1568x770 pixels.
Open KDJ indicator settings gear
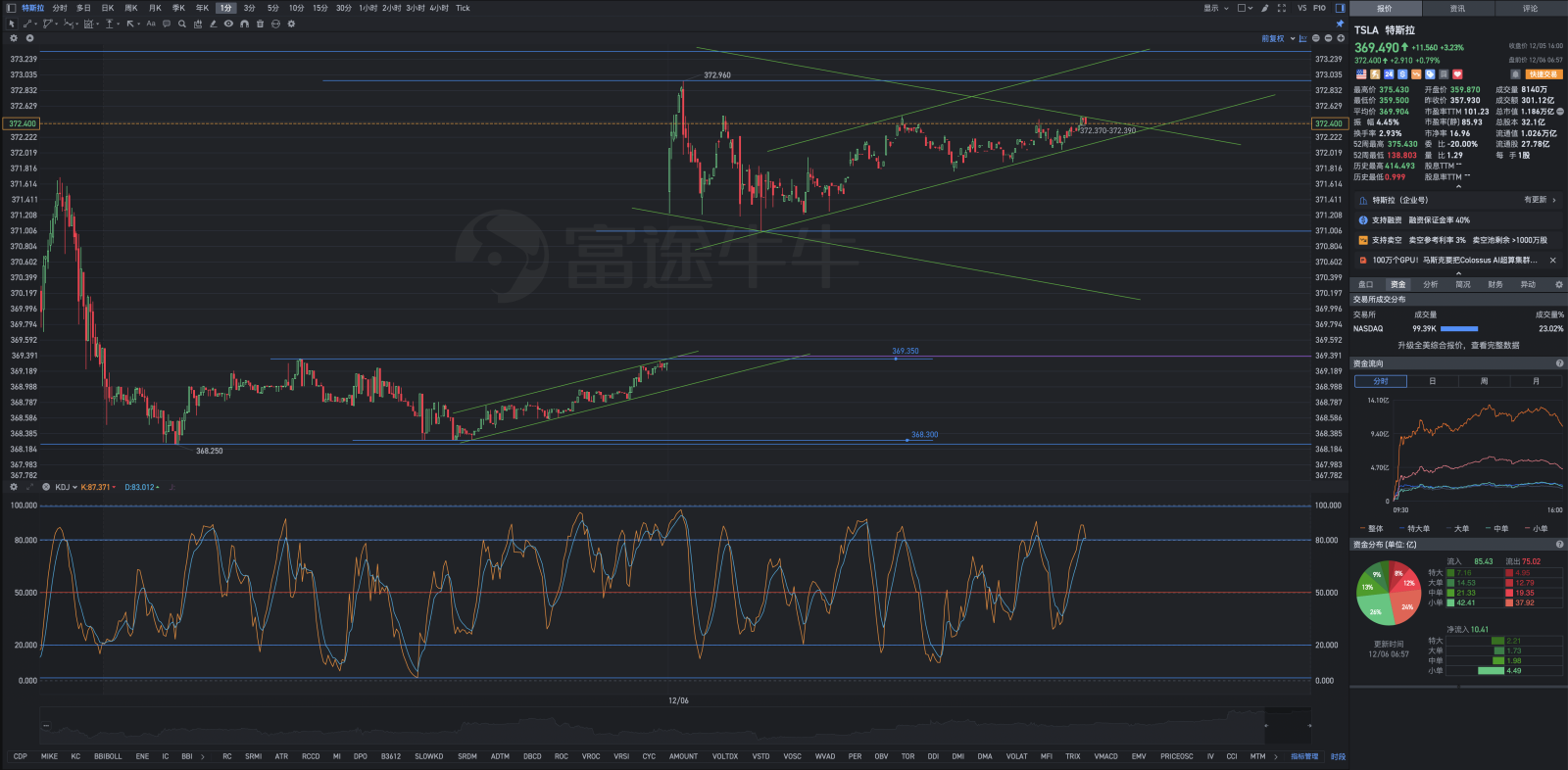click(x=14, y=487)
